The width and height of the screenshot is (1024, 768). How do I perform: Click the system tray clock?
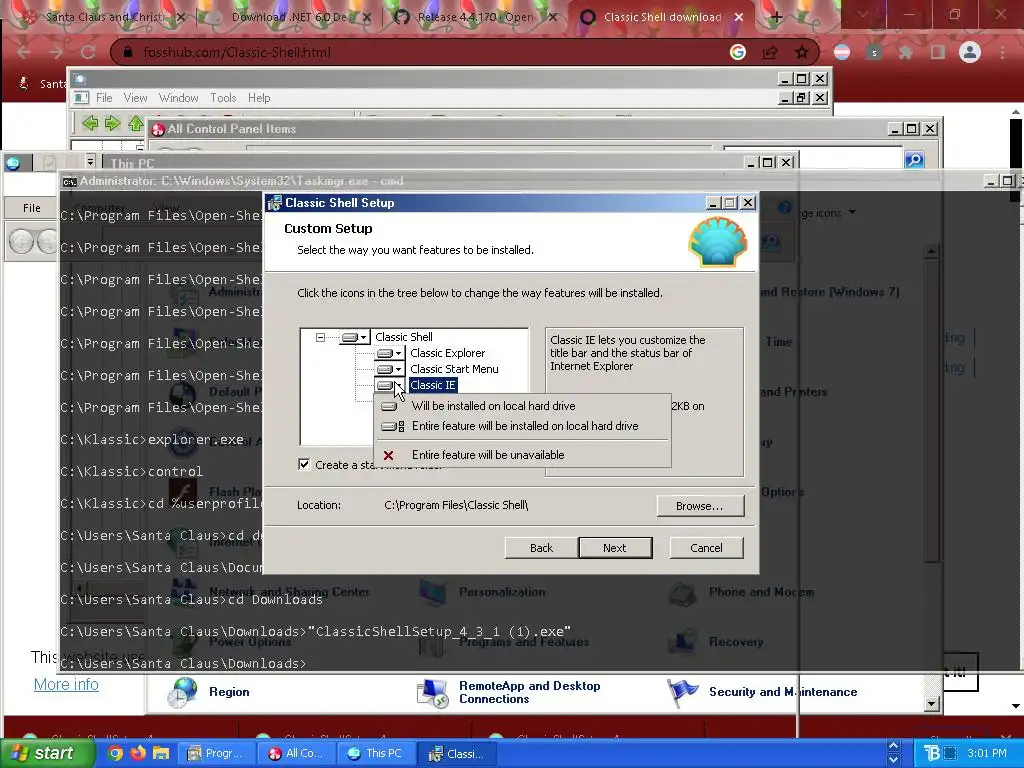[987, 753]
